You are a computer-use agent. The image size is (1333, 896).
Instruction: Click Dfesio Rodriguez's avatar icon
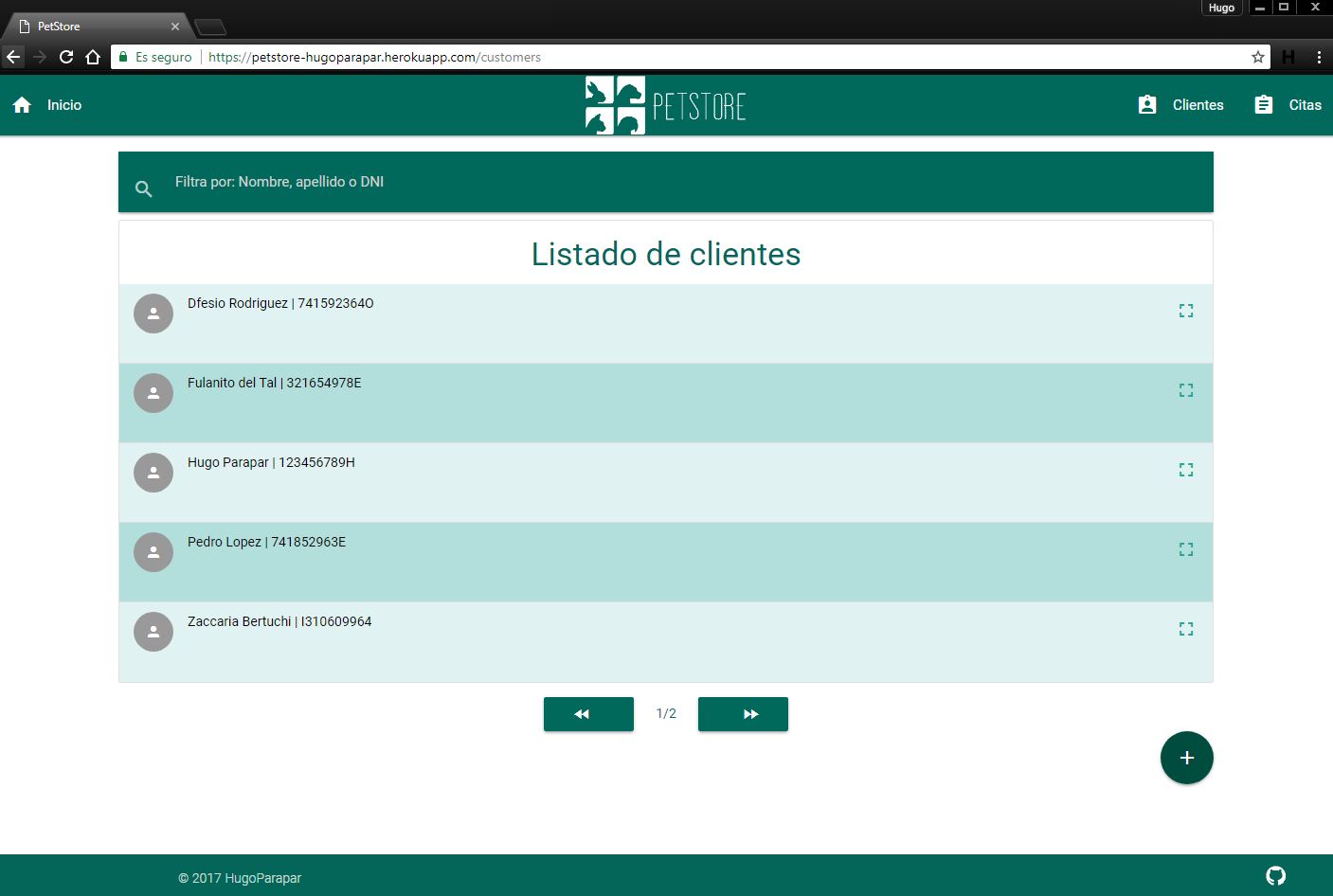[x=153, y=313]
